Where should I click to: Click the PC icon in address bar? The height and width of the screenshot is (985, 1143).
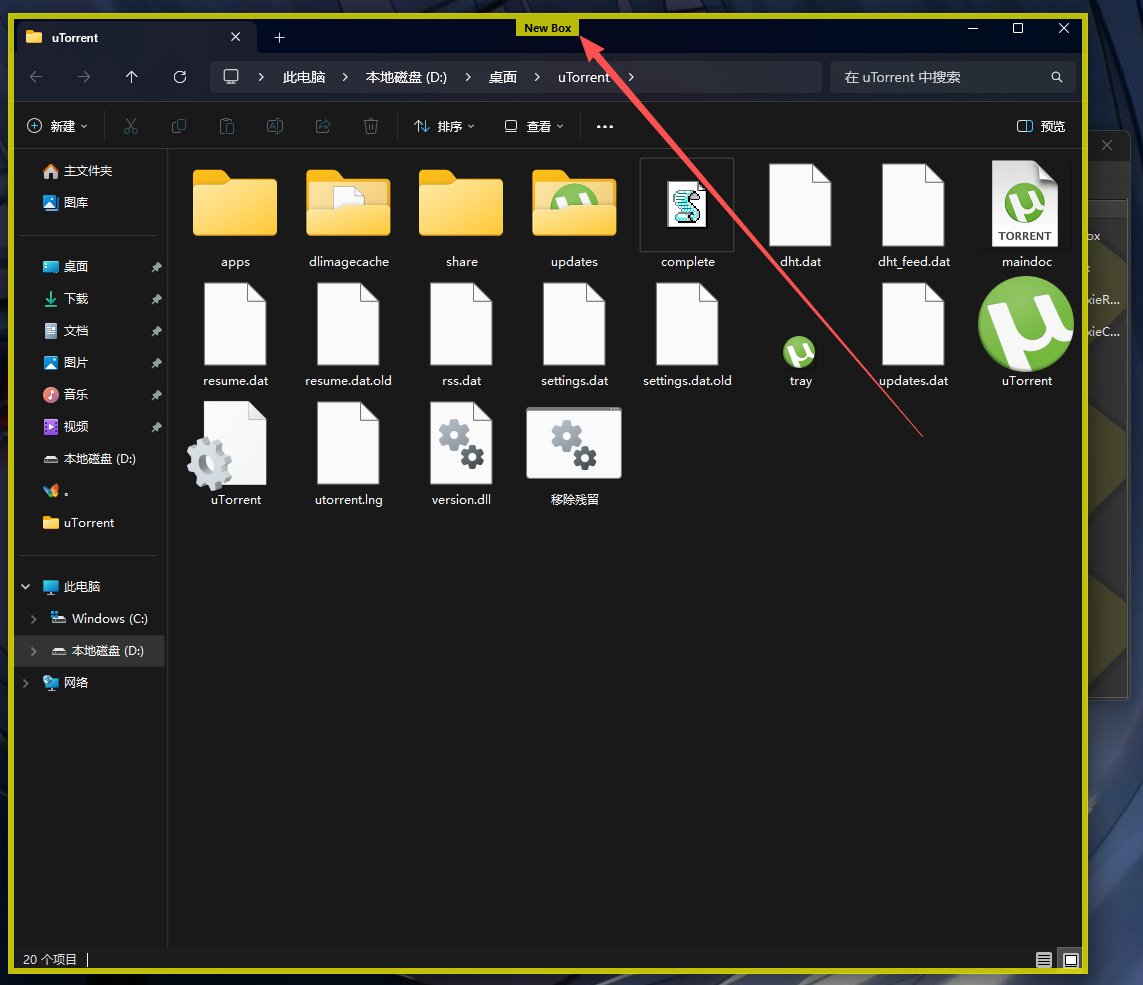tap(231, 77)
